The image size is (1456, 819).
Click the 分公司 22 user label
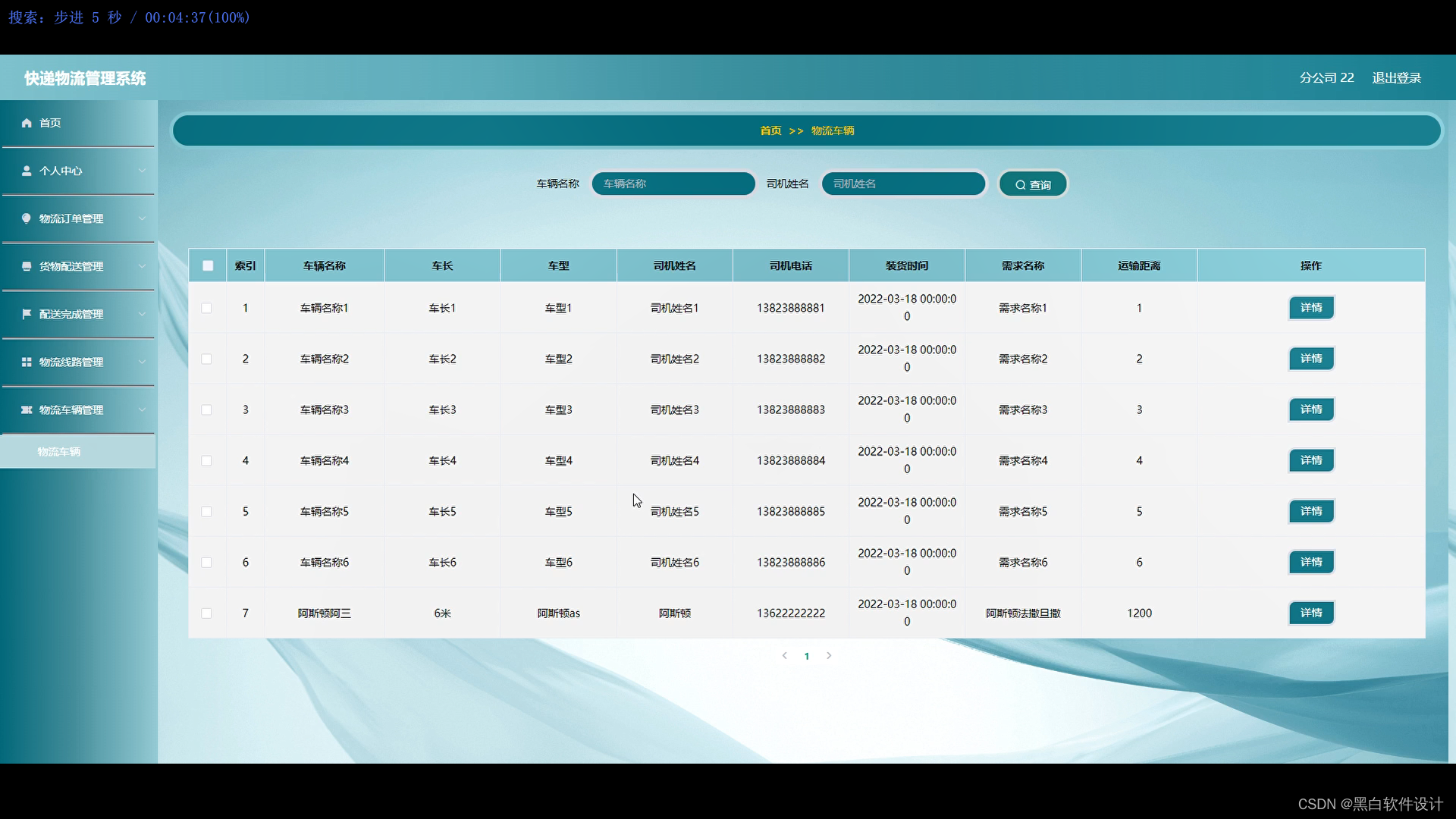click(x=1326, y=78)
